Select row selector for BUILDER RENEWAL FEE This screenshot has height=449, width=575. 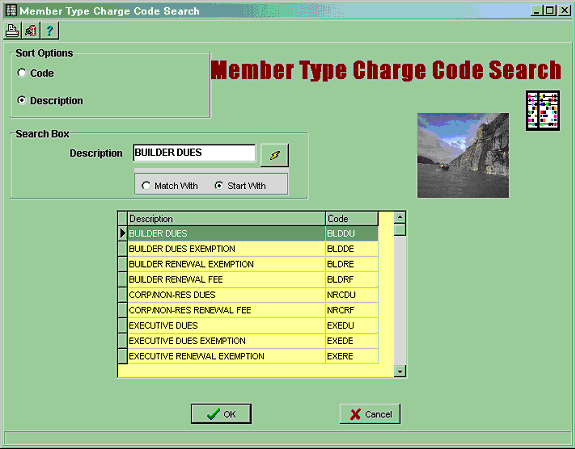click(122, 280)
